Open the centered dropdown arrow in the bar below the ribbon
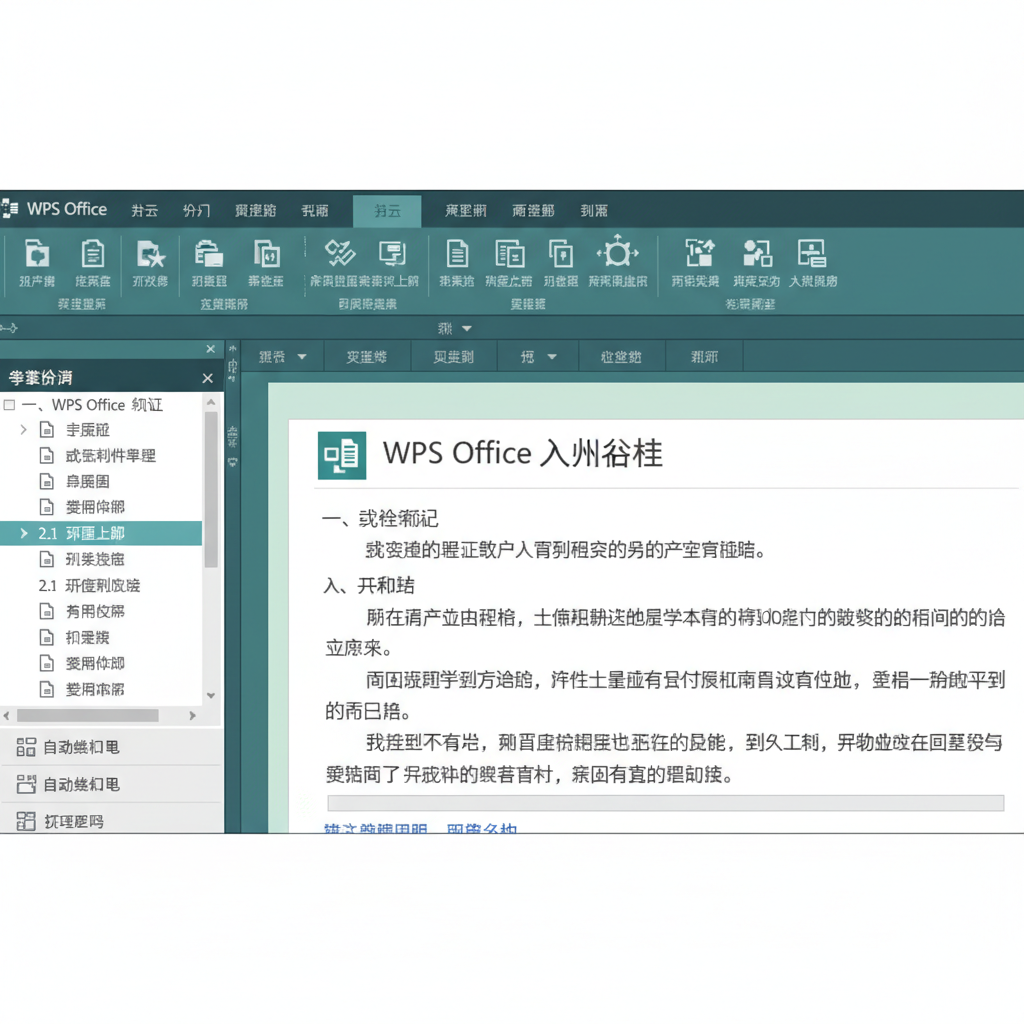This screenshot has width=1024, height=1024. 466,328
